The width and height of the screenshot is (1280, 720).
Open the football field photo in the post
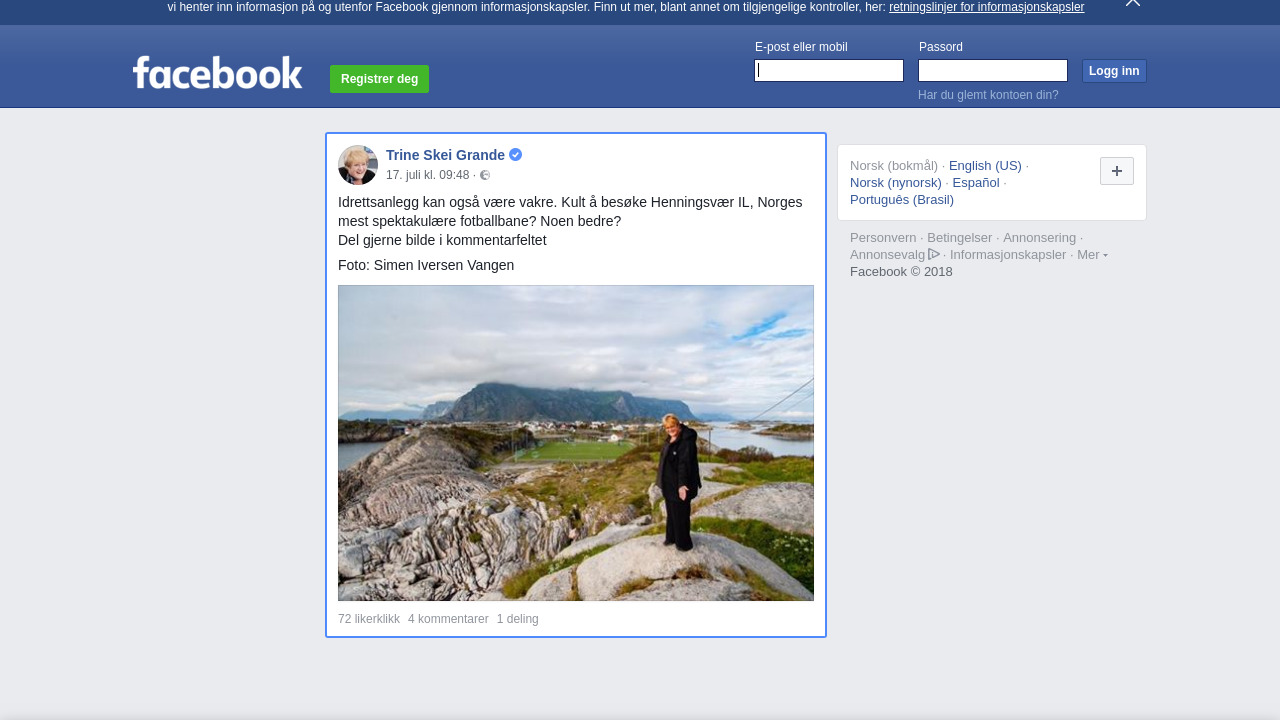tap(576, 443)
